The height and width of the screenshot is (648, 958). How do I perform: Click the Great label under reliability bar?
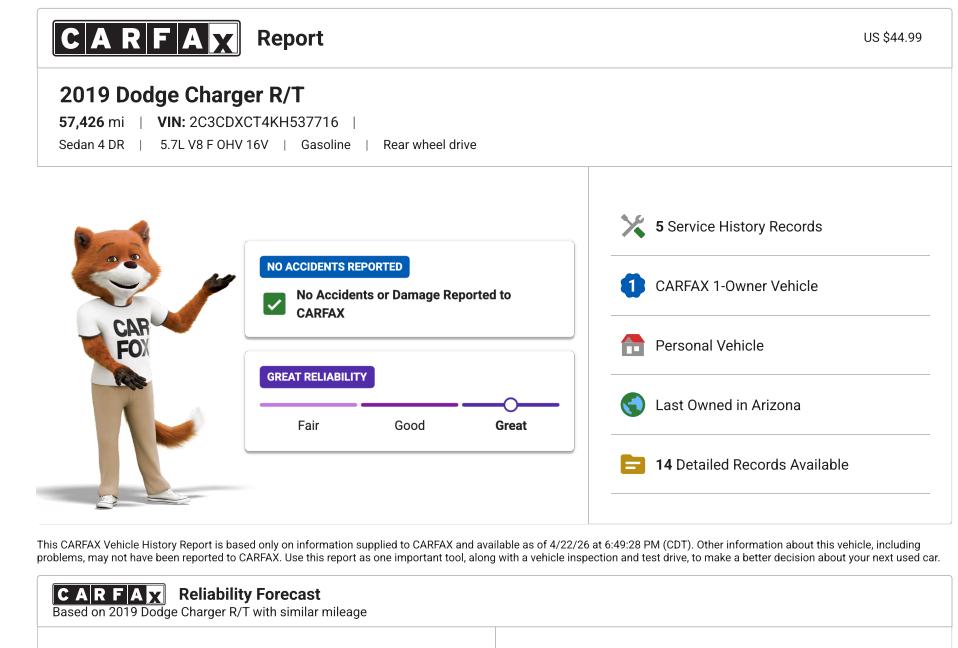point(511,425)
